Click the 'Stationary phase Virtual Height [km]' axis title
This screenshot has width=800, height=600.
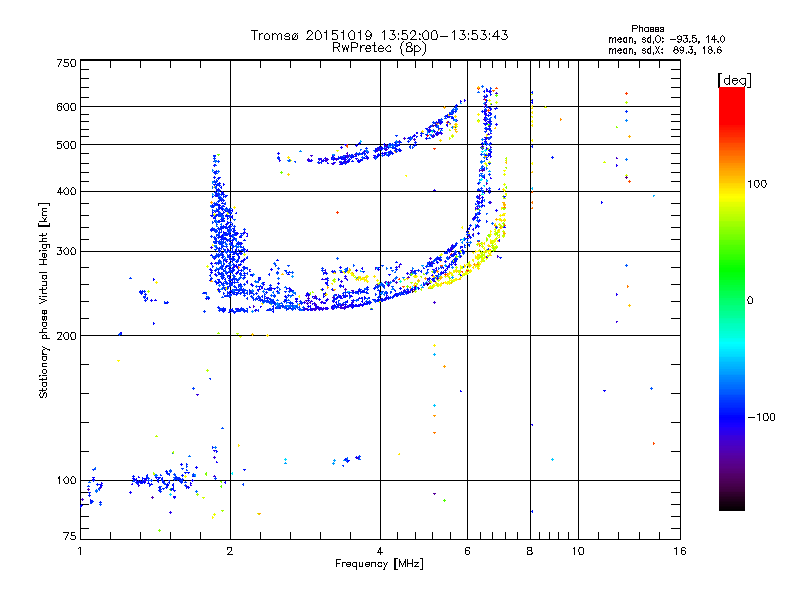pyautogui.click(x=44, y=300)
